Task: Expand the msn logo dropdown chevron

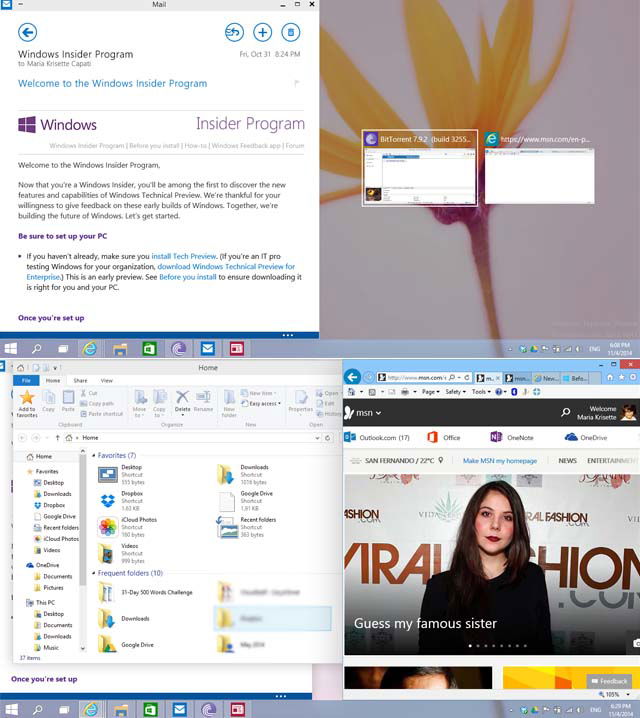Action: click(x=379, y=413)
